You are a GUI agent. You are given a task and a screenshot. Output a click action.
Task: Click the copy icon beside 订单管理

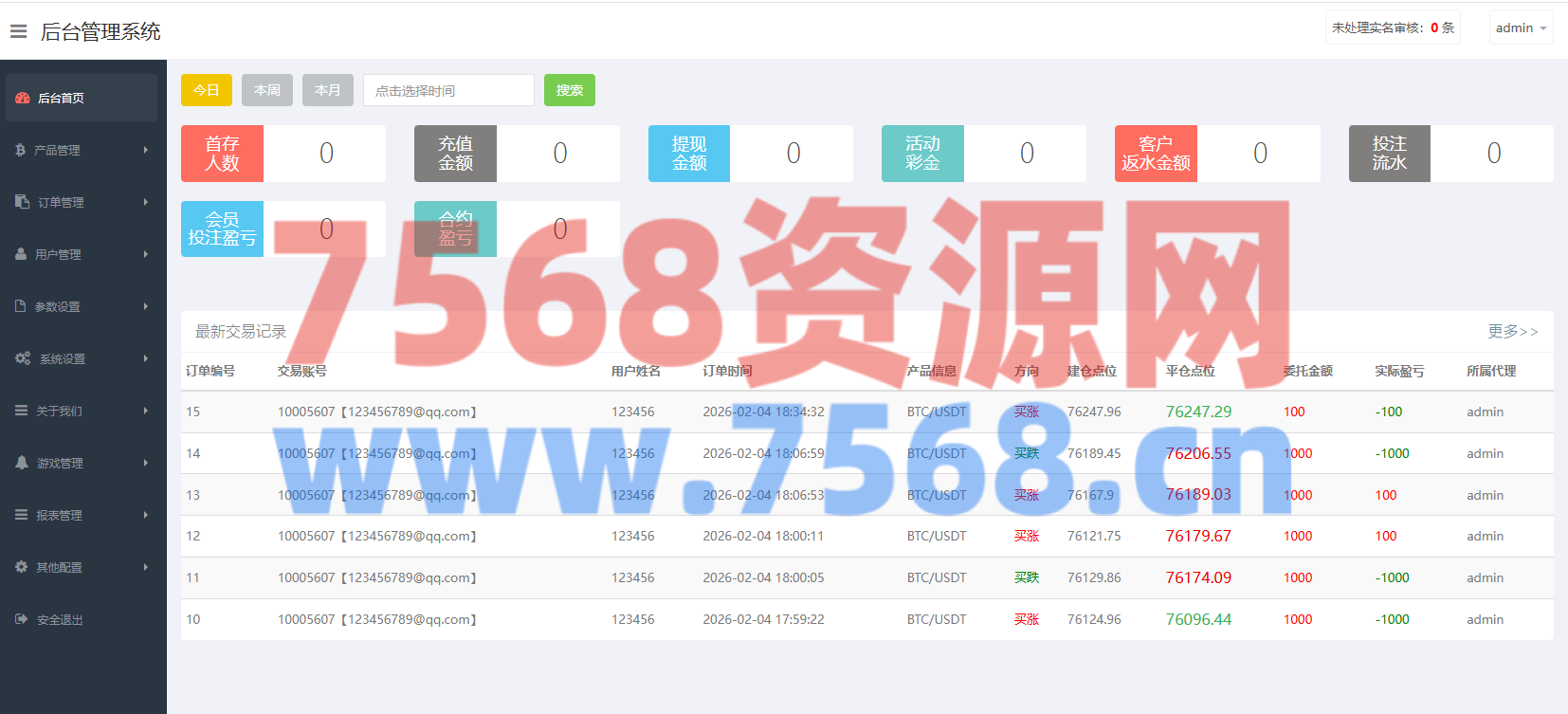tap(23, 202)
